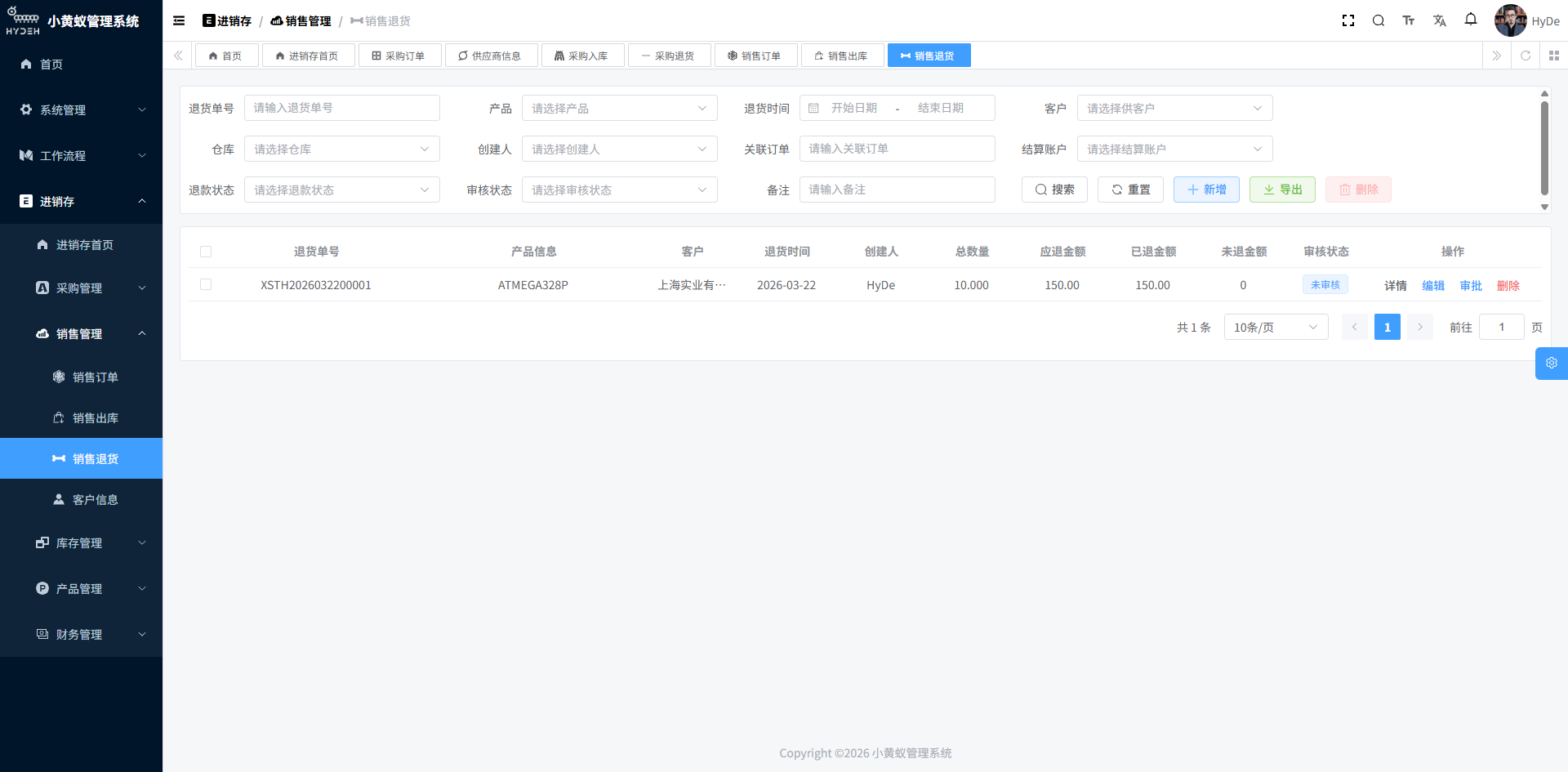Click the 小黄蚁 logo icon
Image resolution: width=1568 pixels, height=772 pixels.
(23, 21)
